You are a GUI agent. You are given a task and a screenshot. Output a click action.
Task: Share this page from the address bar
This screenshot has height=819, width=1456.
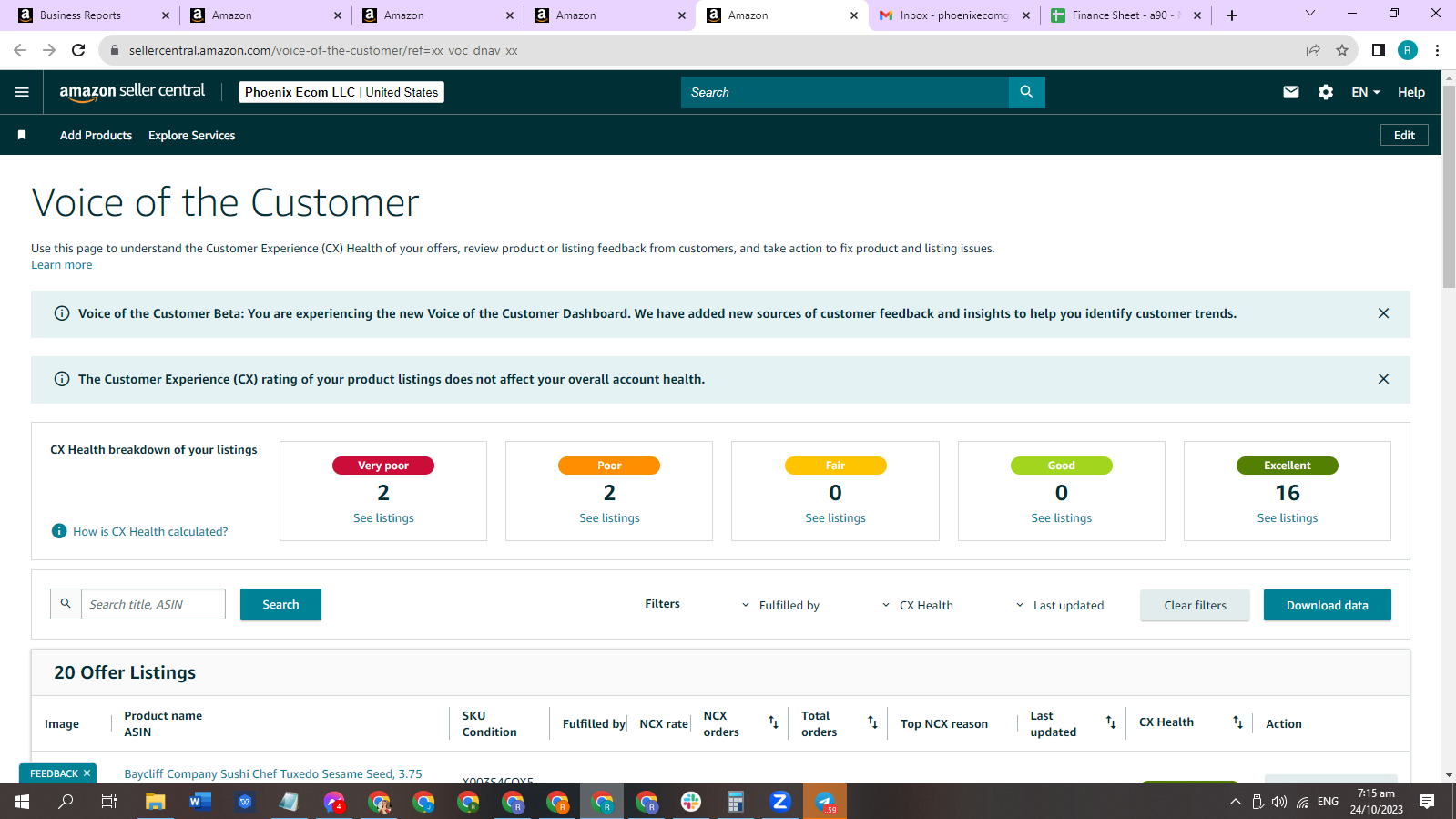point(1313,50)
